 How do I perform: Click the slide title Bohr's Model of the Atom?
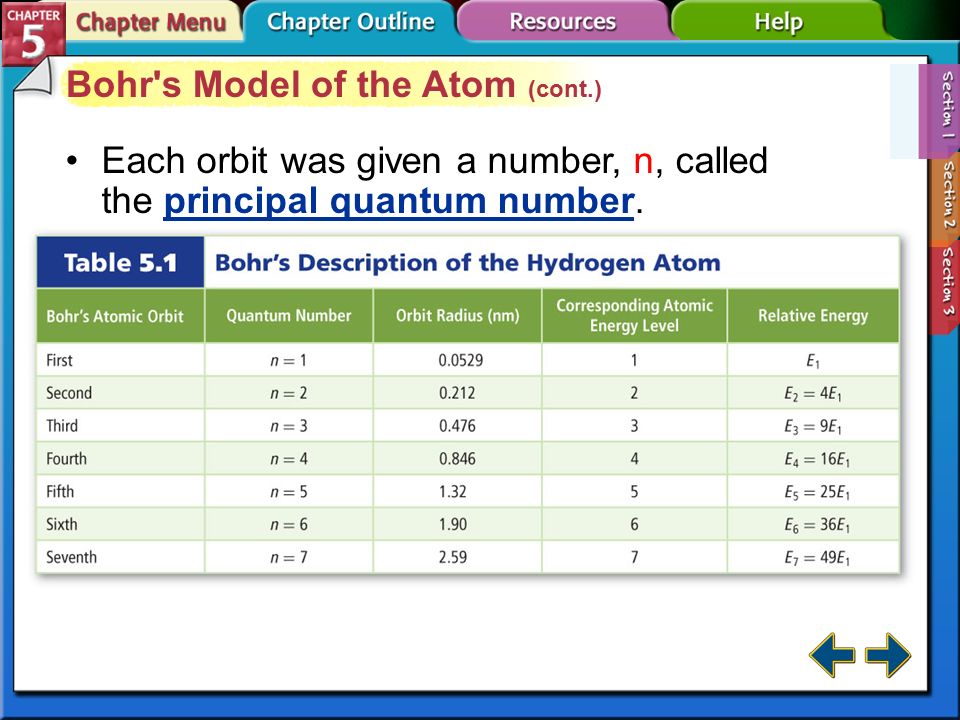point(291,84)
